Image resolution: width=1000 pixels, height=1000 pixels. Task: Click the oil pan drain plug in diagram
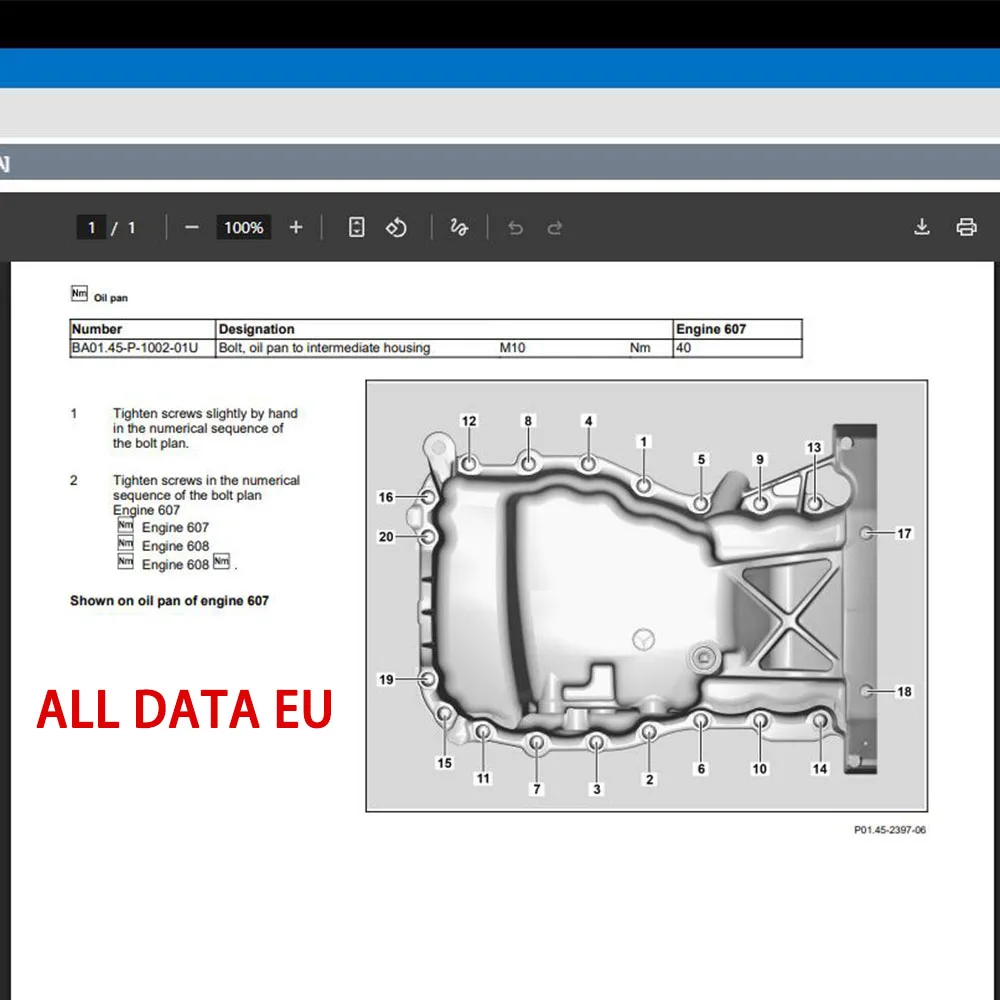point(703,658)
